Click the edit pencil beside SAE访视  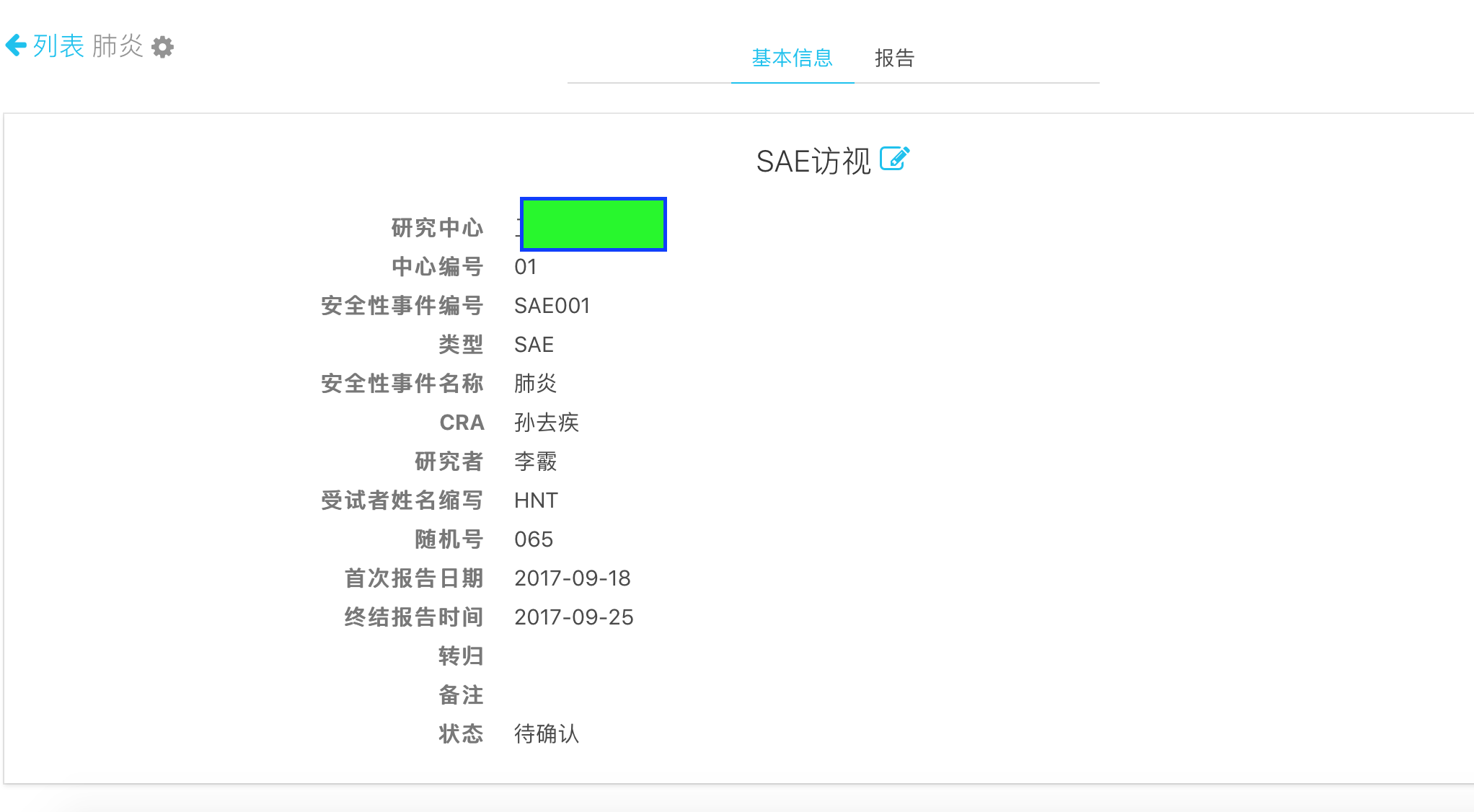click(895, 159)
